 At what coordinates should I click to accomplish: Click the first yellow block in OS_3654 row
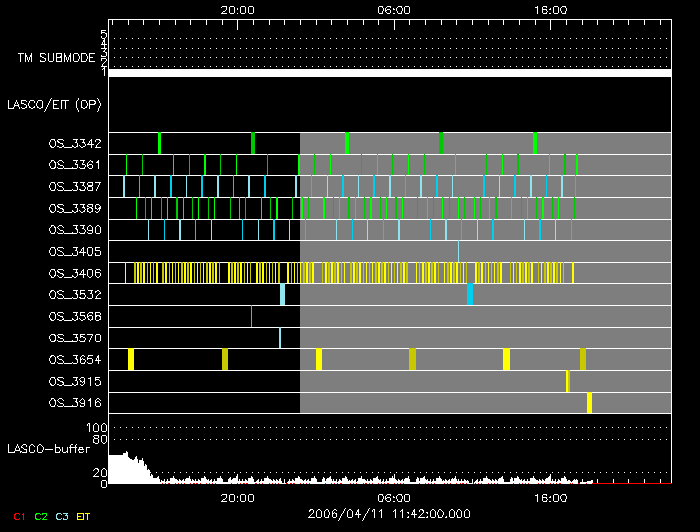pyautogui.click(x=131, y=359)
